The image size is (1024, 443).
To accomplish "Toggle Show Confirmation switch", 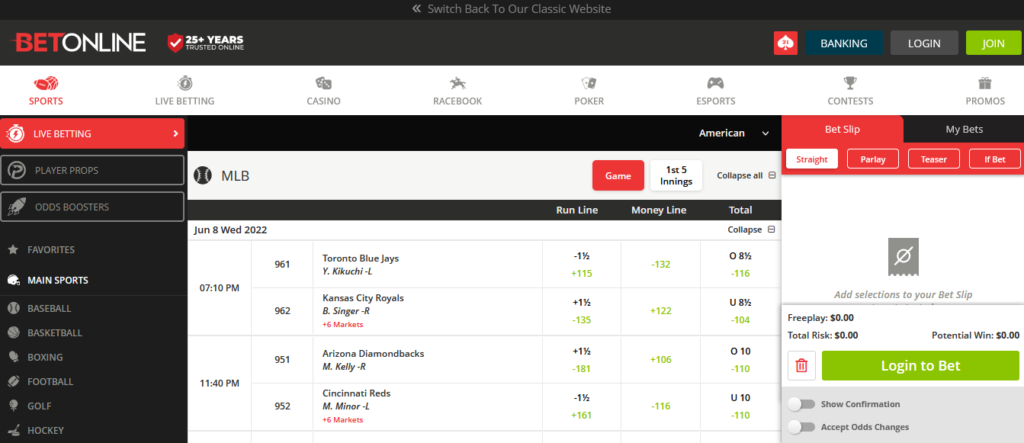I will pos(801,404).
